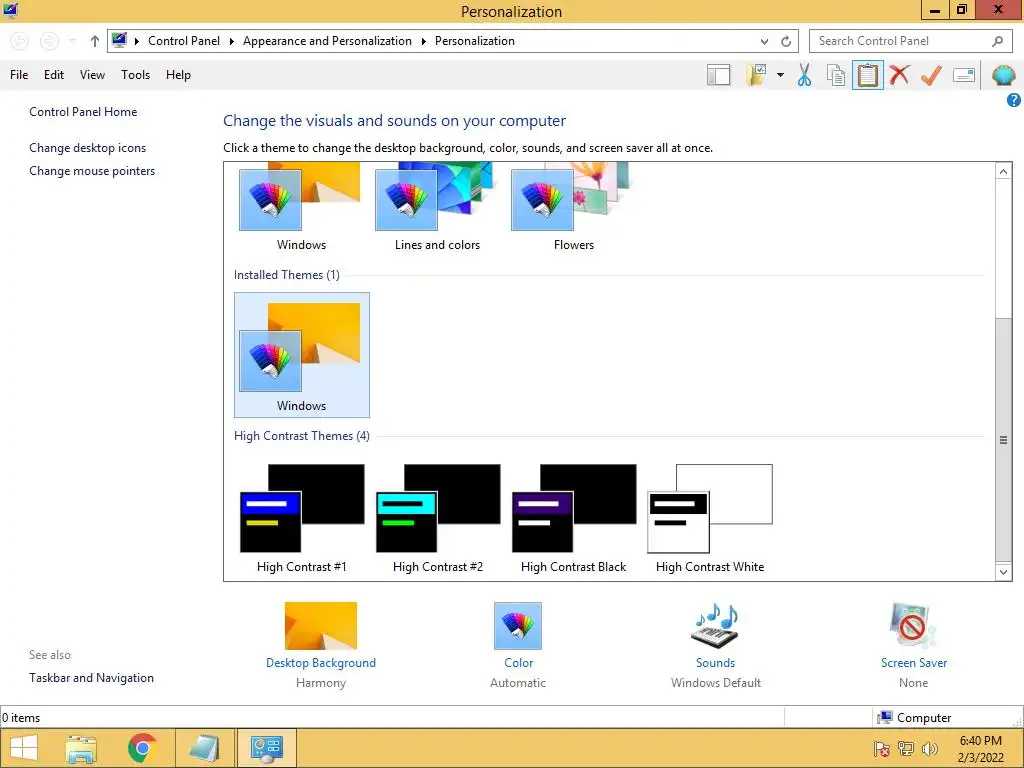Click the Control Panel taskbar button
The image size is (1024, 768).
pos(266,748)
